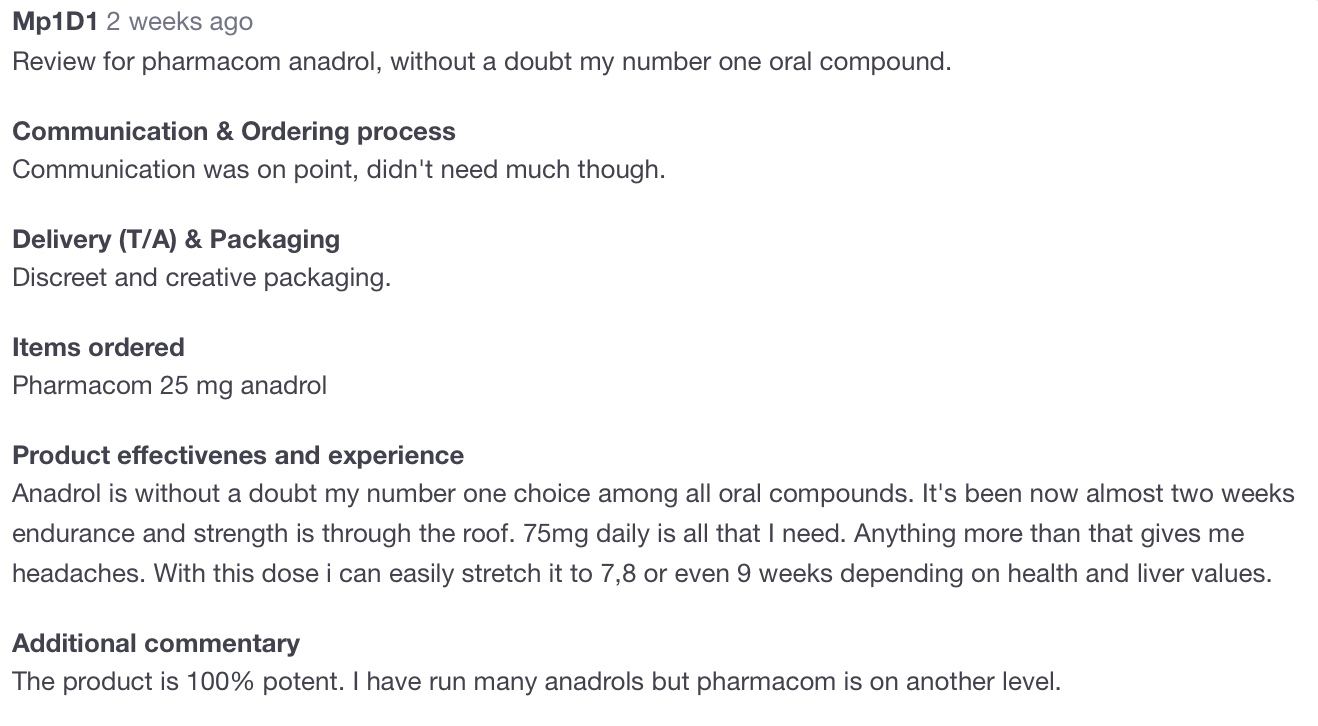Image resolution: width=1318 pixels, height=726 pixels.
Task: Click the "Product effectivenes and experience" heading
Action: (238, 456)
